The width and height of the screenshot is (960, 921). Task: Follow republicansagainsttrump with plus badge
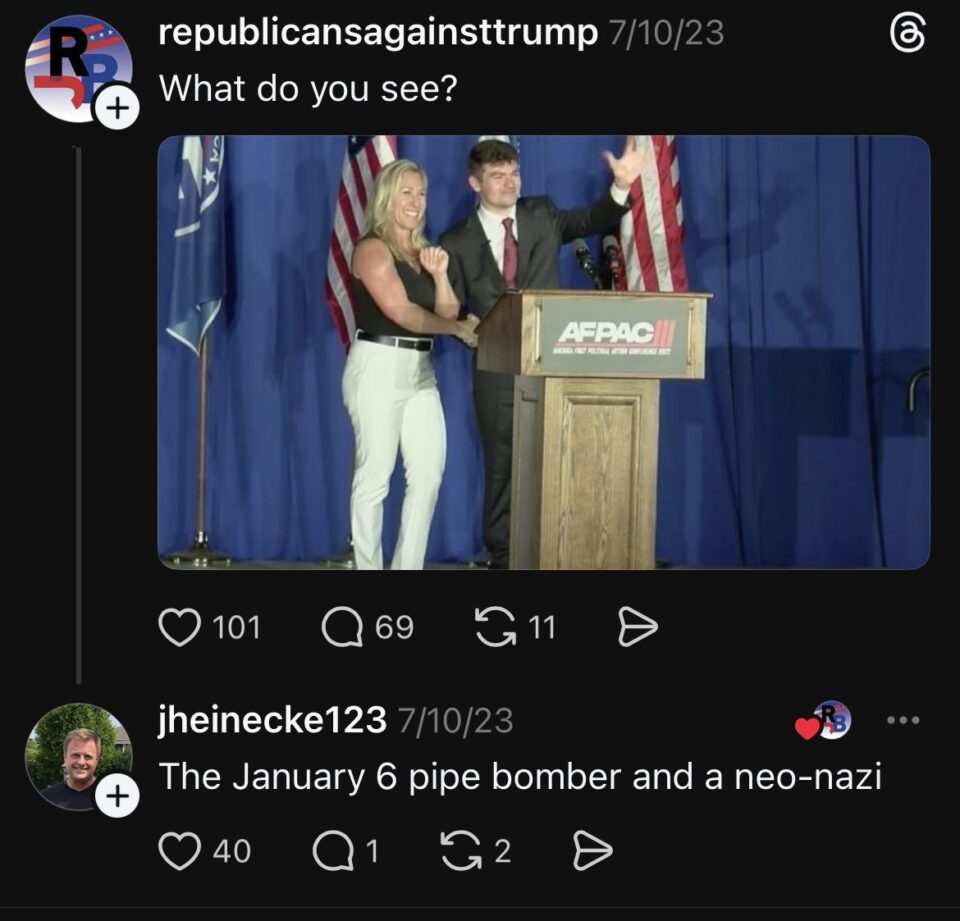(117, 110)
